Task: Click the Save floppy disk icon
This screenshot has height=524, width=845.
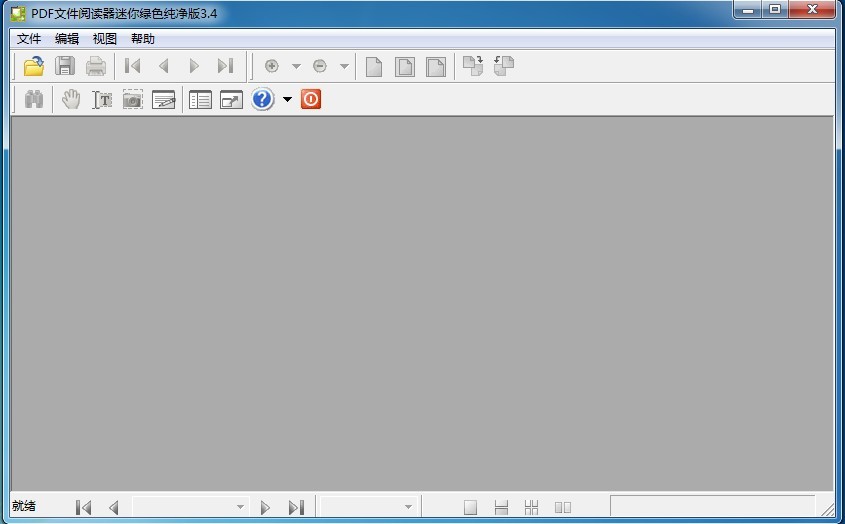Action: pyautogui.click(x=65, y=67)
